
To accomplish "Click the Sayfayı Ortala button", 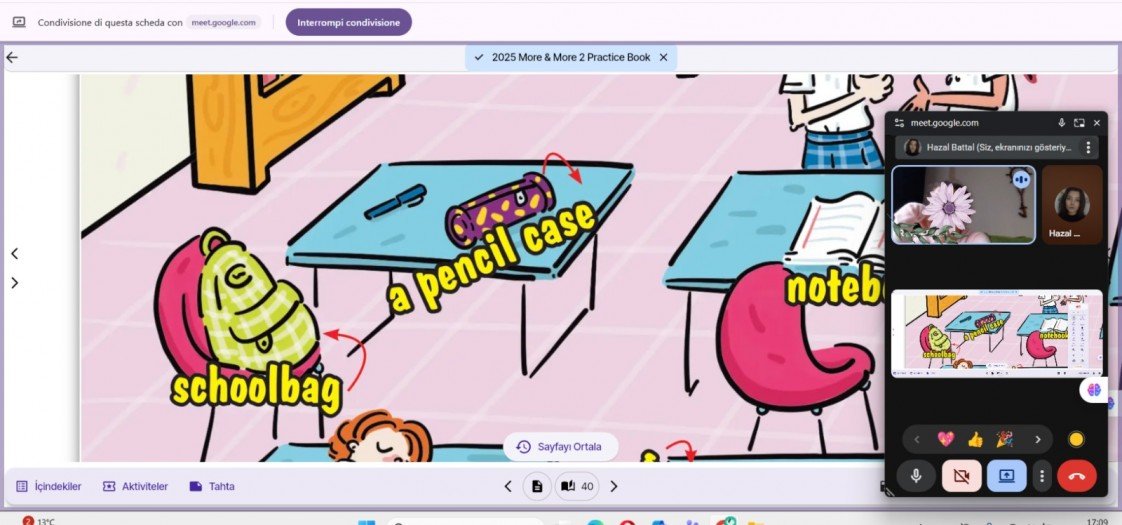I will [x=560, y=447].
